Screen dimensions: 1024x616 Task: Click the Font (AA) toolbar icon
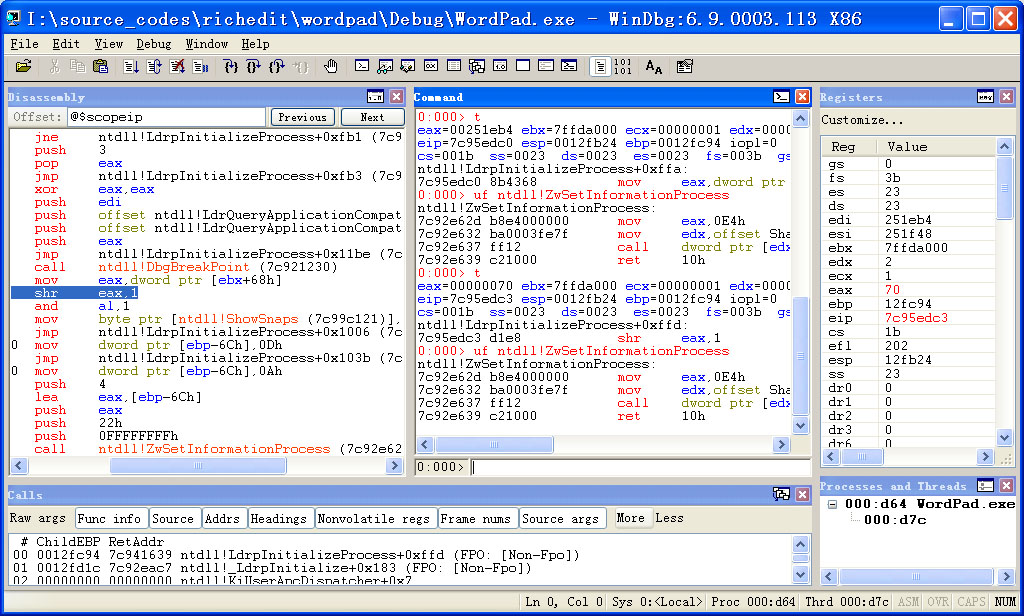(654, 66)
